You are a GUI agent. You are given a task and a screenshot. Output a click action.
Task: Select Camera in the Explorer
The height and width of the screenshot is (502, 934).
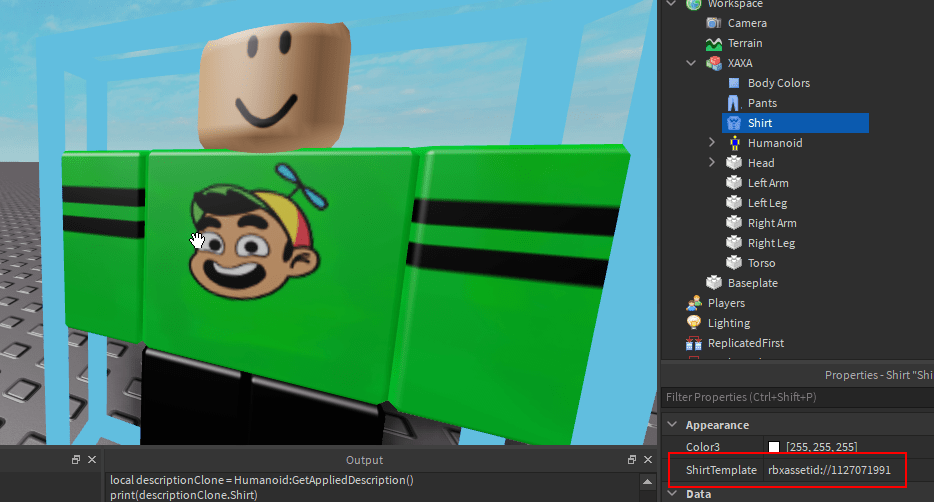747,23
